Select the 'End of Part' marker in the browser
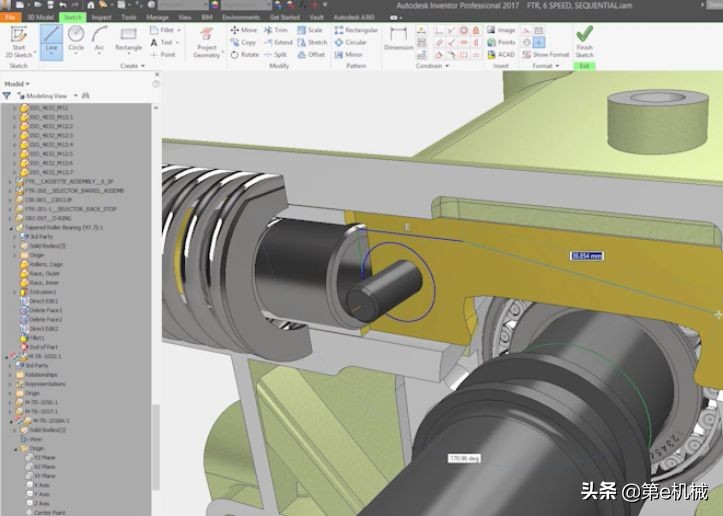Viewport: 723px width, 516px height. pos(40,347)
